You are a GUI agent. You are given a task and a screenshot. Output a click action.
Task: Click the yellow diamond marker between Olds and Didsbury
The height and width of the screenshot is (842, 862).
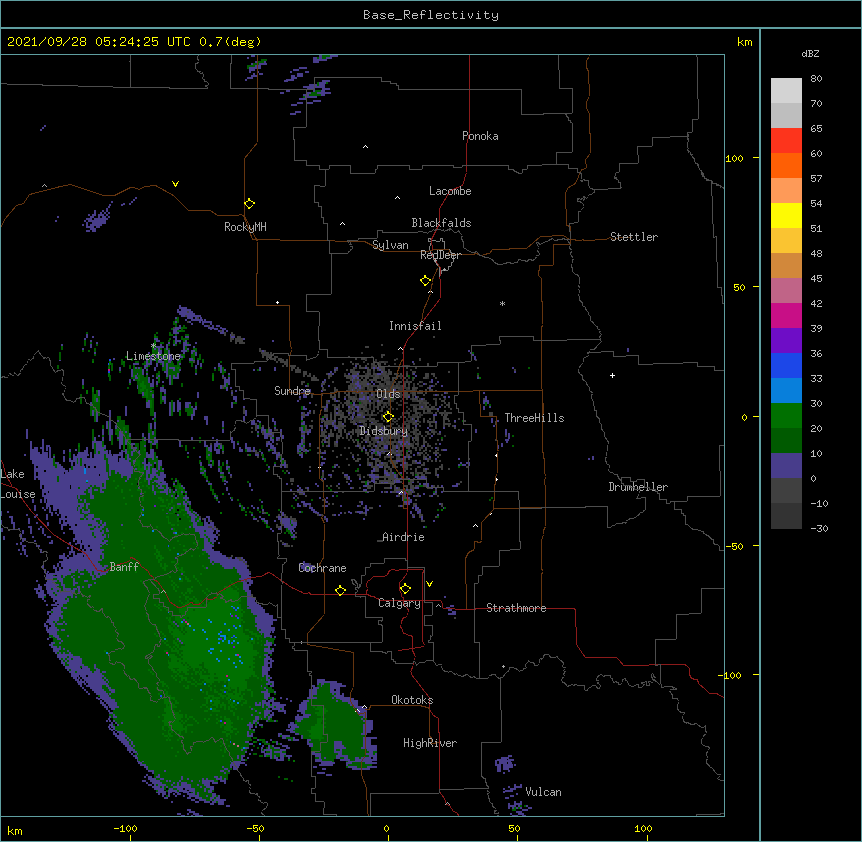click(x=388, y=417)
